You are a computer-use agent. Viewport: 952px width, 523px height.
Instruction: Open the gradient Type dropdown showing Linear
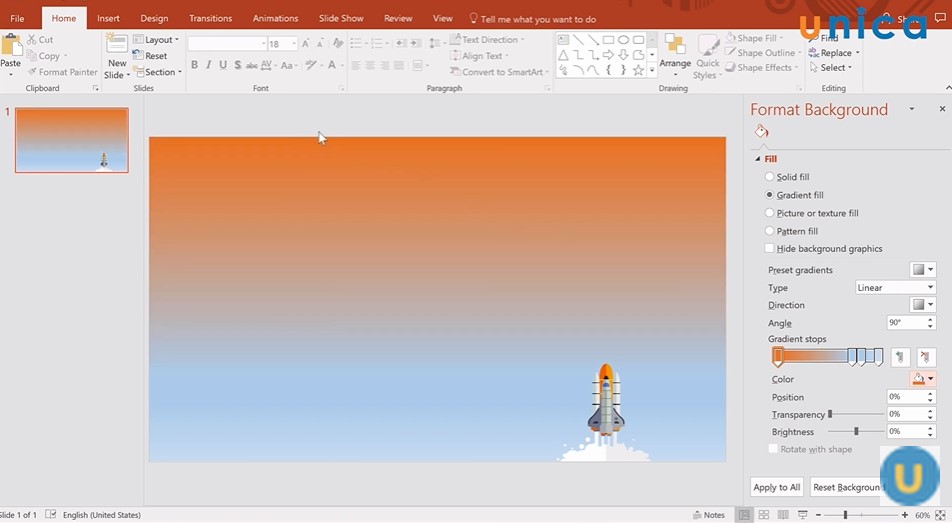tap(895, 288)
